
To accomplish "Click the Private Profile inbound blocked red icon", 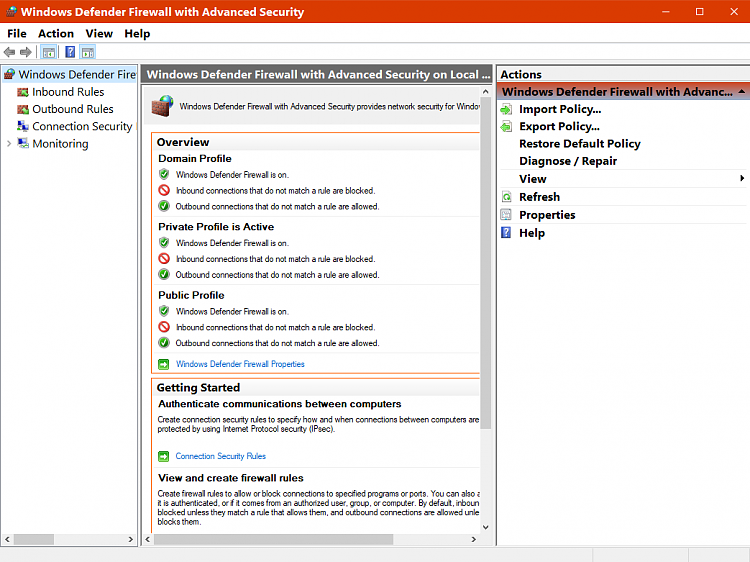I will tap(164, 259).
